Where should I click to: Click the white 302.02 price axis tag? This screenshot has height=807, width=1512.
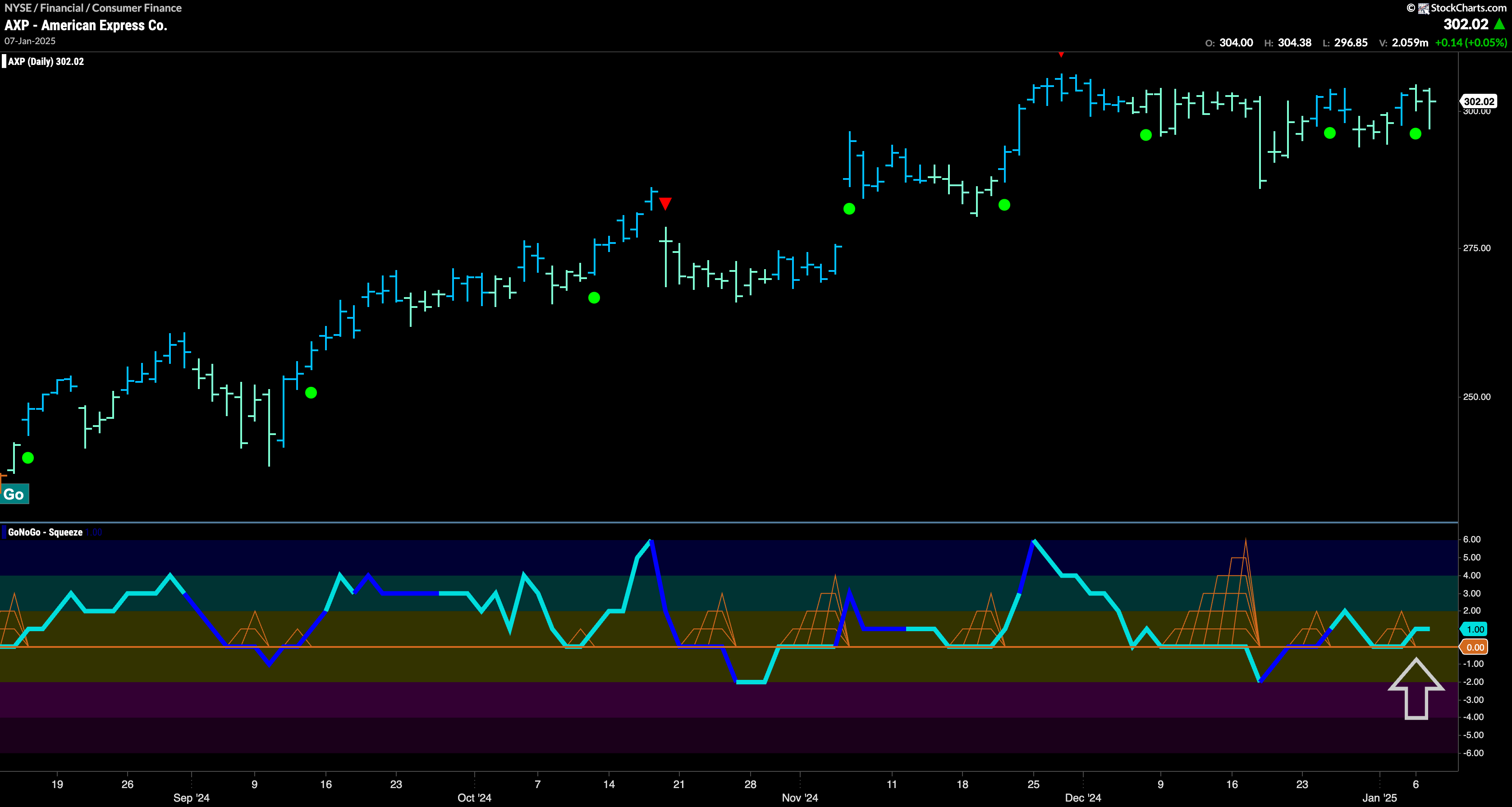click(x=1479, y=101)
